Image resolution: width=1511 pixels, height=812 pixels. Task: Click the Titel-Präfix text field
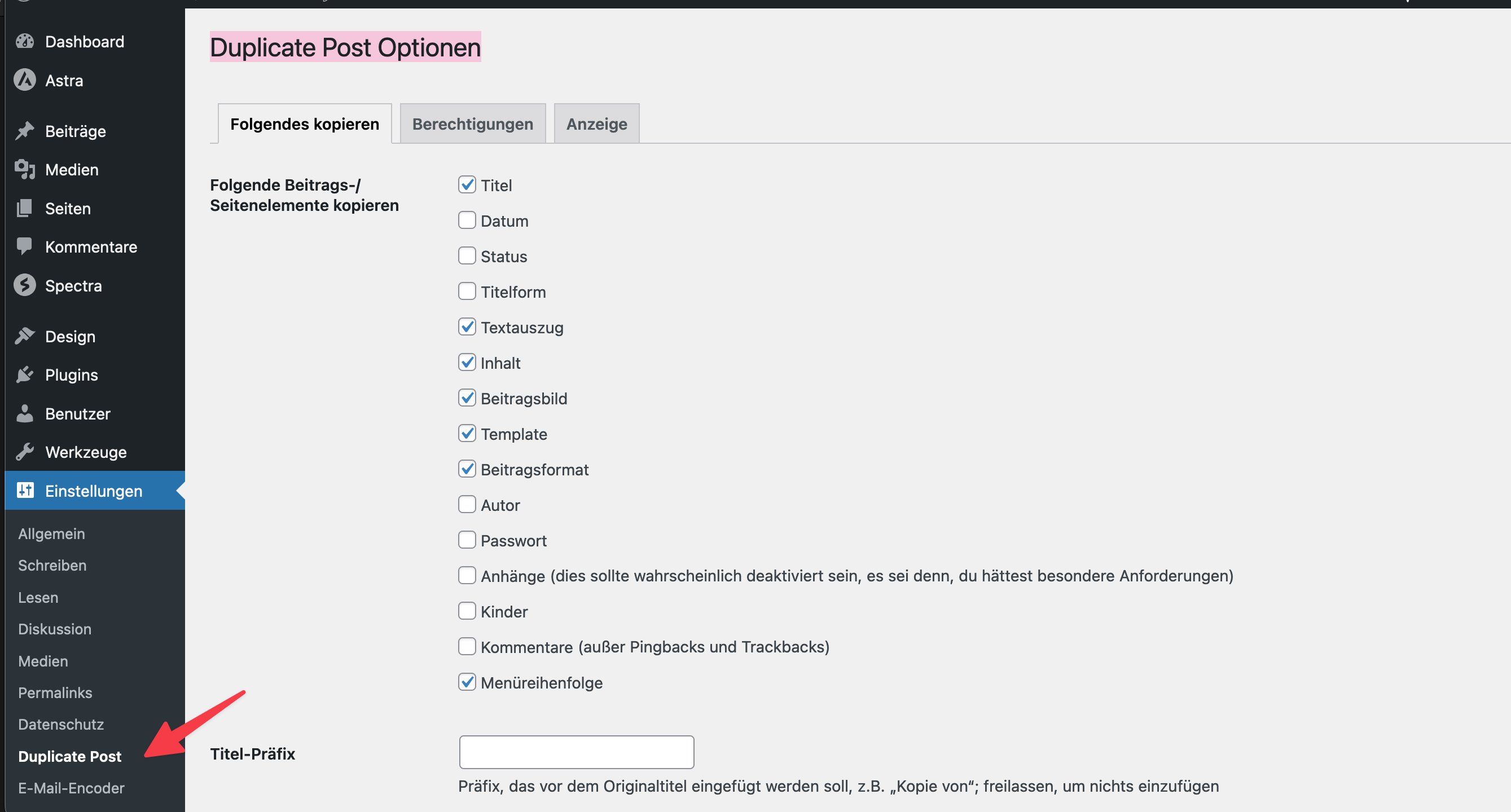[577, 752]
